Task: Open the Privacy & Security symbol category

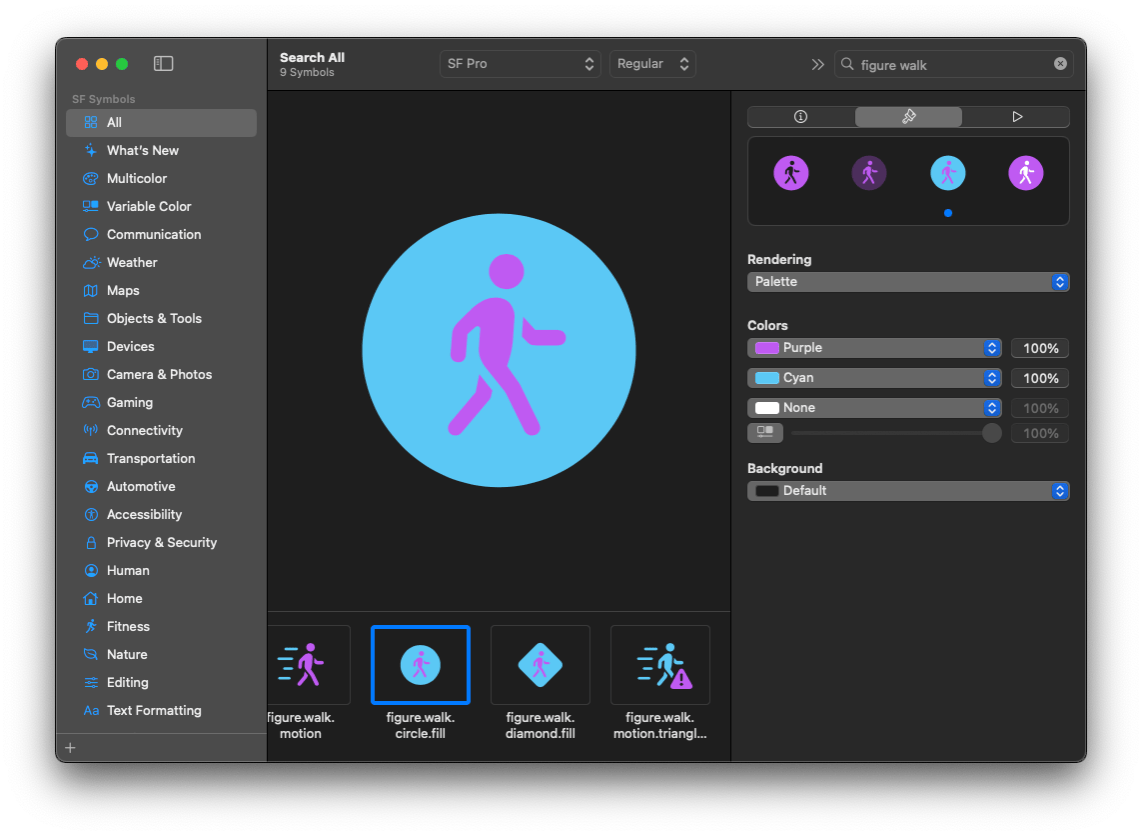Action: 162,542
